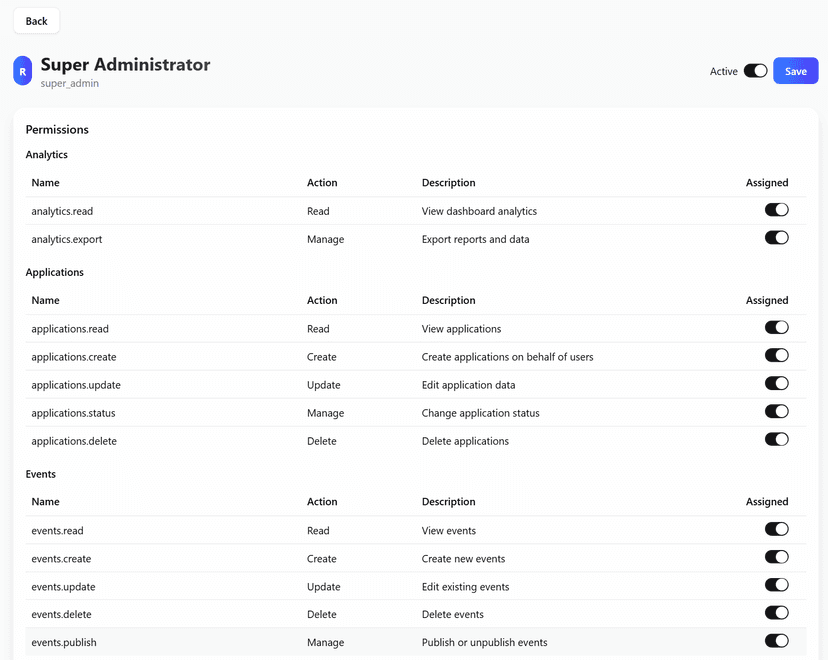Click the R avatar icon
This screenshot has width=828, height=660.
(x=22, y=71)
